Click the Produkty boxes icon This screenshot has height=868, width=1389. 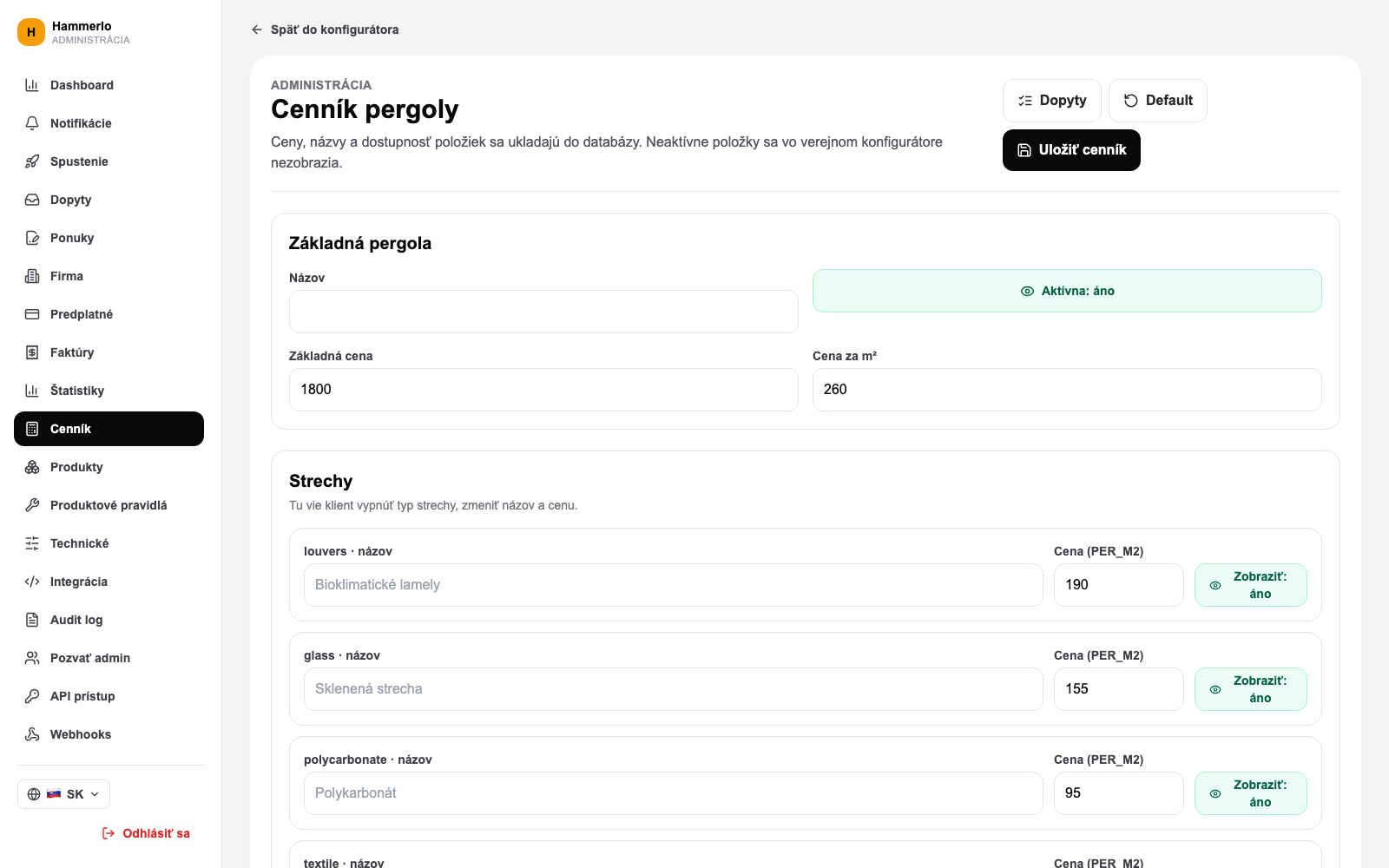32,467
